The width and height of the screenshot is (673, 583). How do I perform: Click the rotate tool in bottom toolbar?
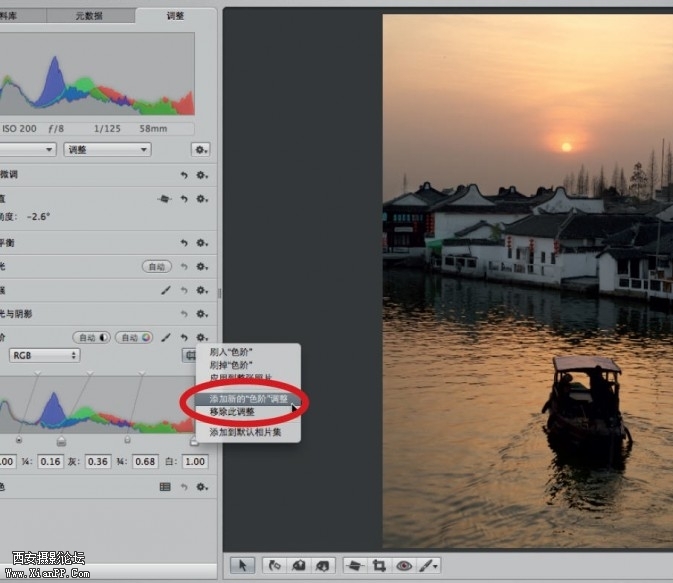[x=275, y=565]
